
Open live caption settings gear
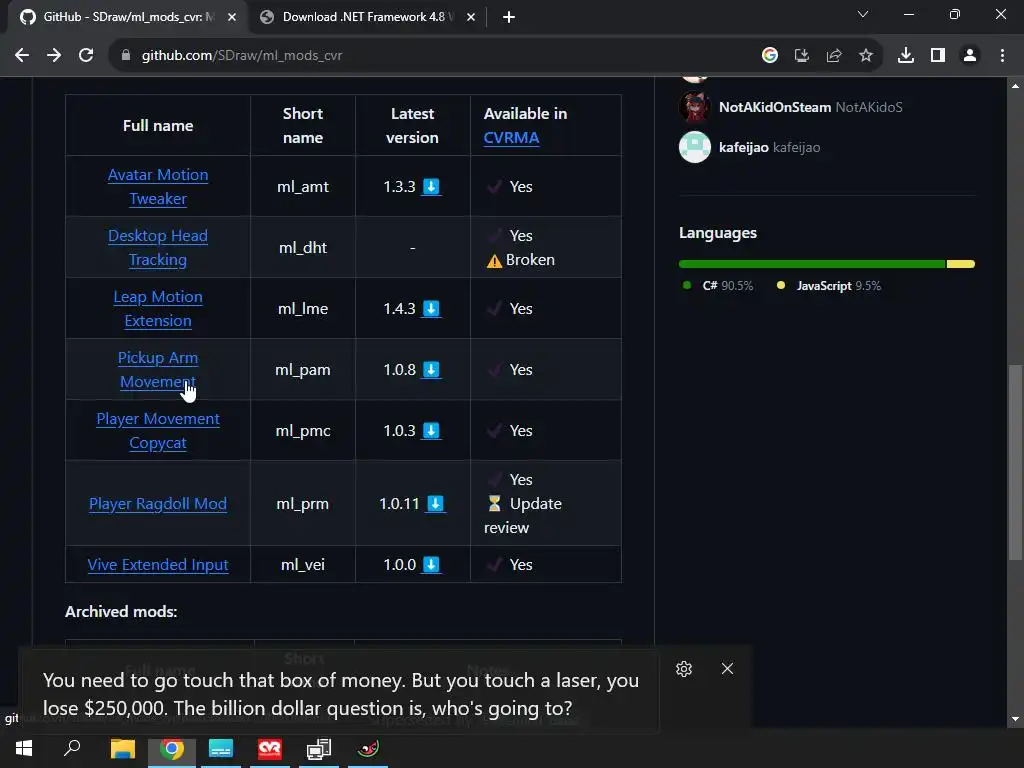pyautogui.click(x=684, y=669)
